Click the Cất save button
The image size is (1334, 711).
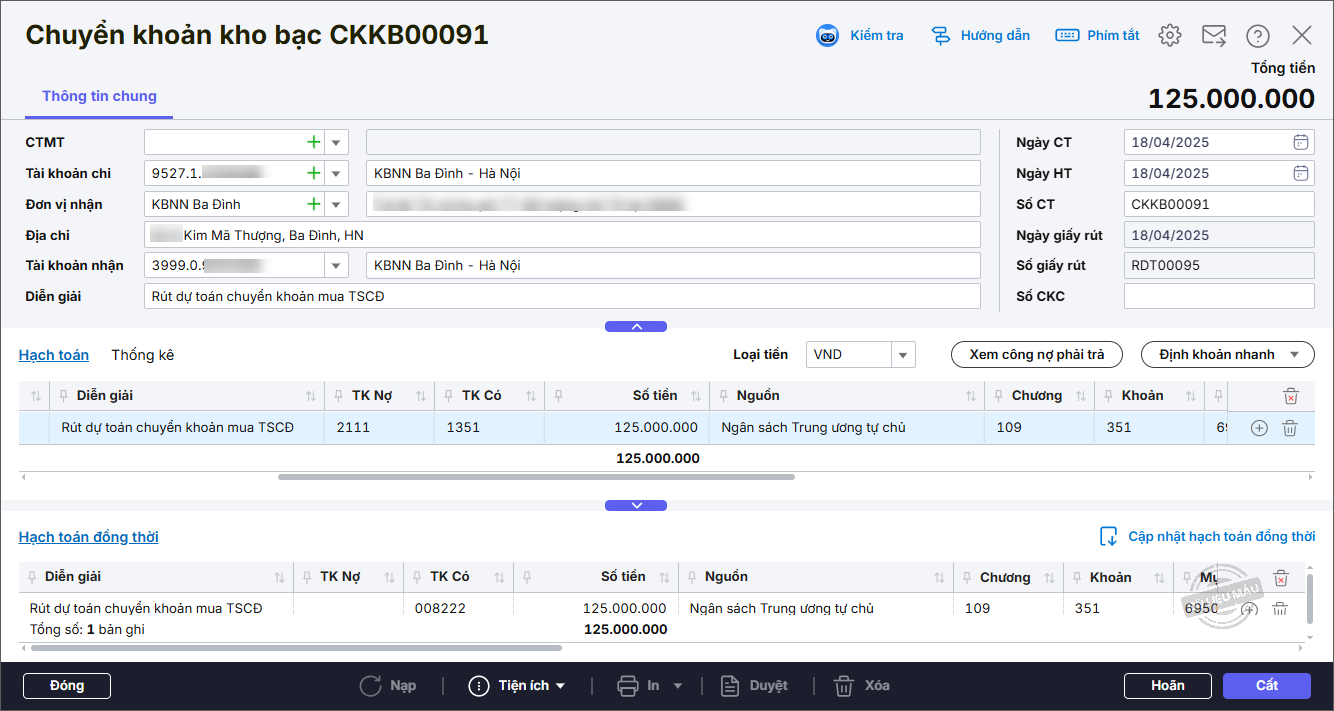[x=1266, y=686]
